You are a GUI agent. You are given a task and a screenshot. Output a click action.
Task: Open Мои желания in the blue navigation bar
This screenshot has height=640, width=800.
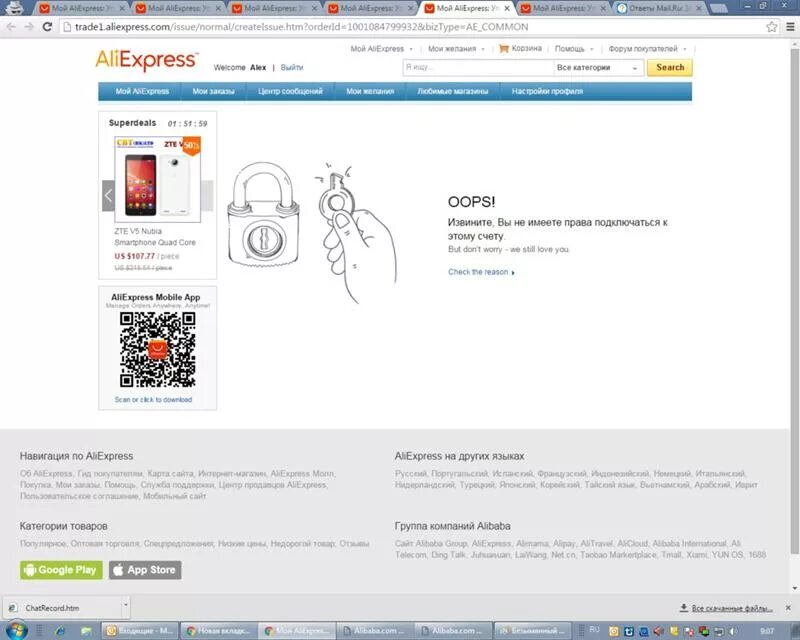[x=370, y=91]
